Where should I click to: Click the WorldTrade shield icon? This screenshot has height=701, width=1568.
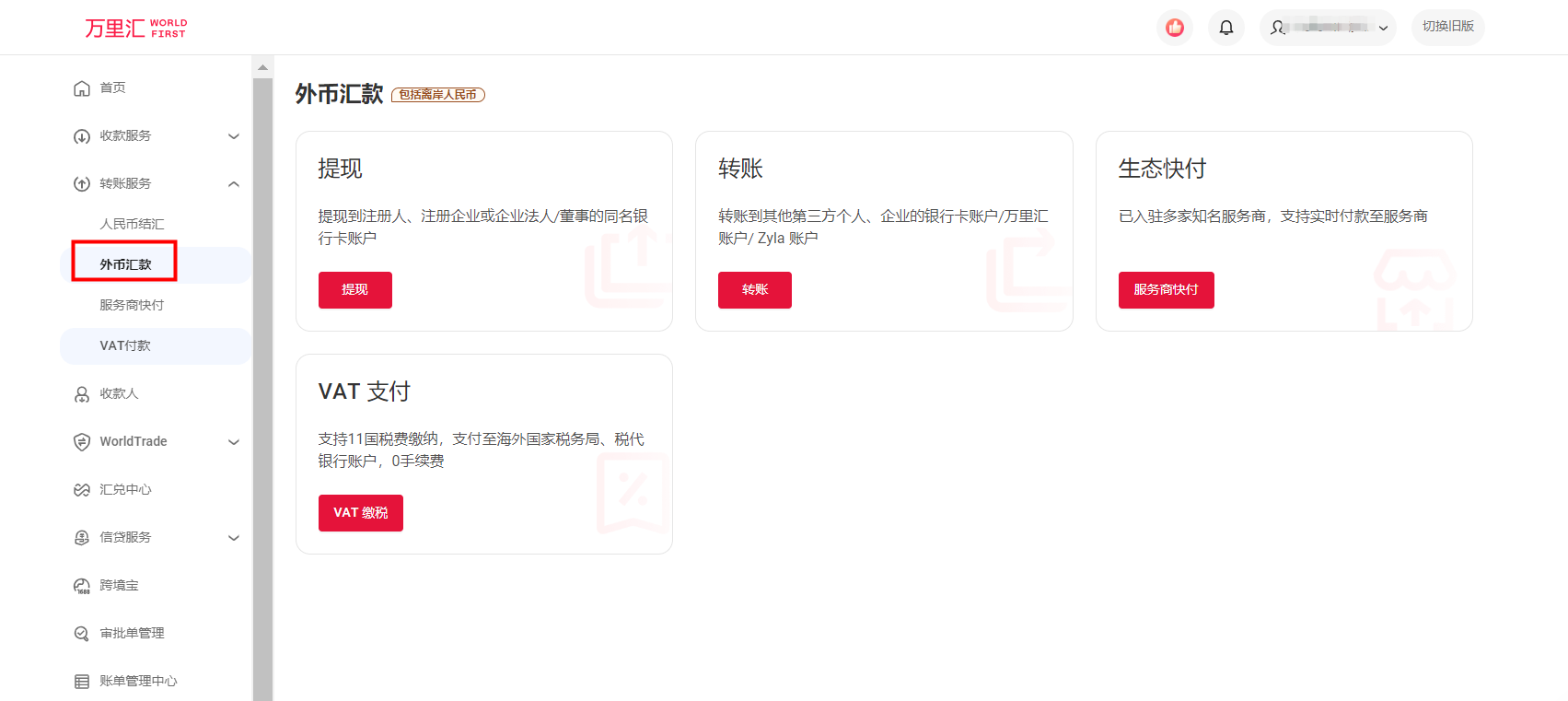82,442
